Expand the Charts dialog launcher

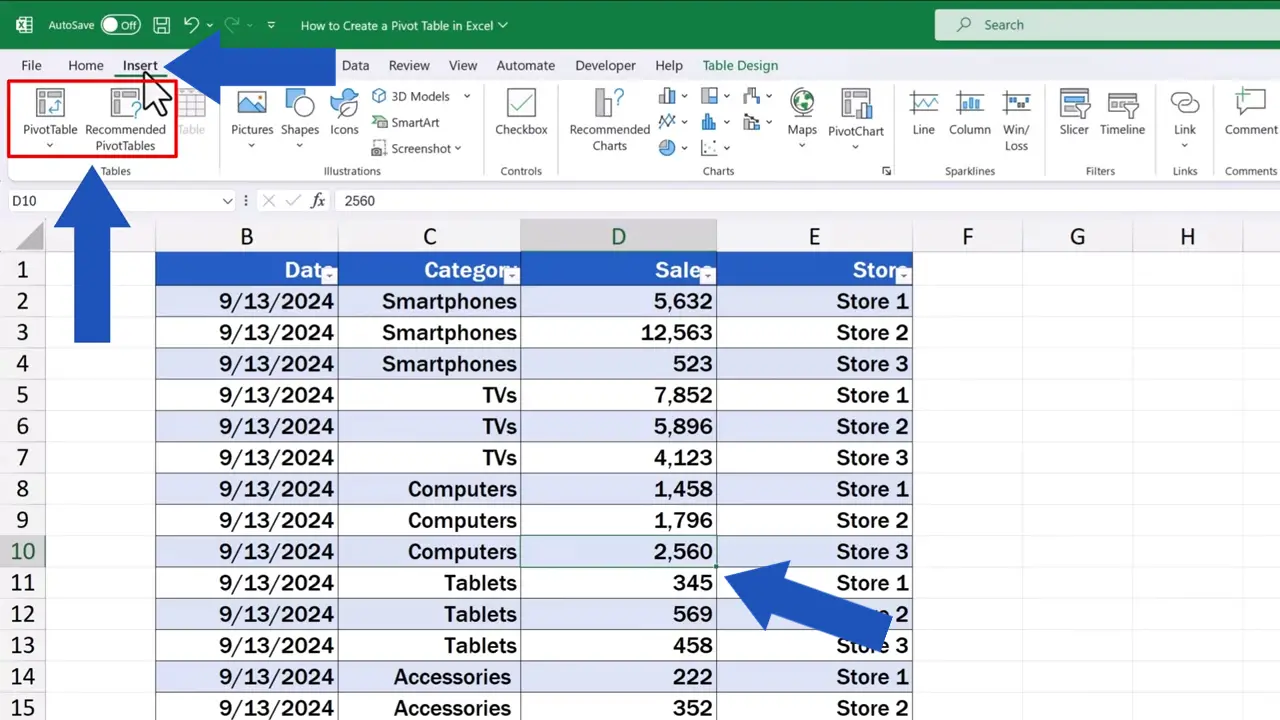[x=886, y=171]
